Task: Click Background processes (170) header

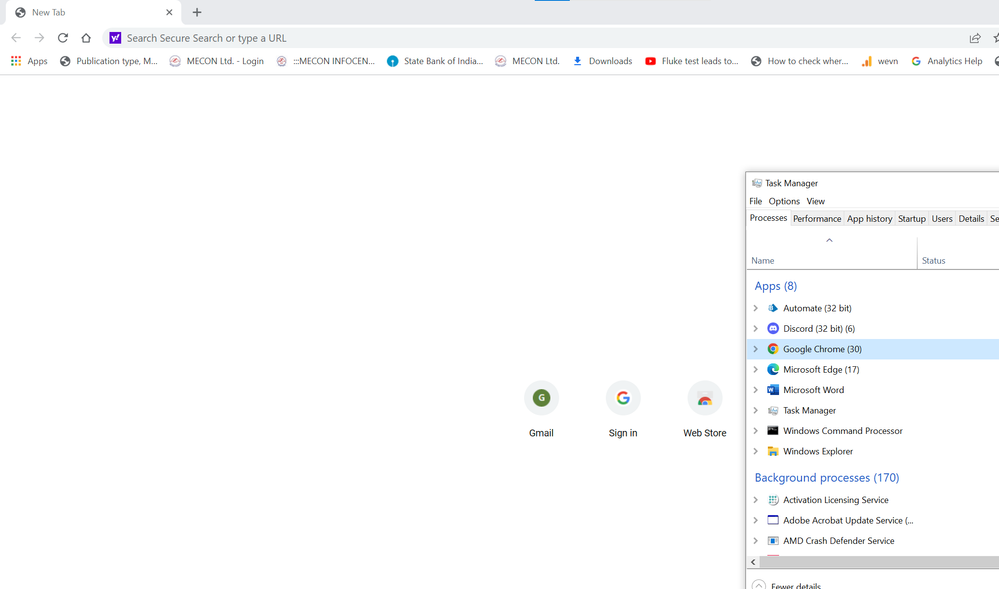Action: [827, 477]
